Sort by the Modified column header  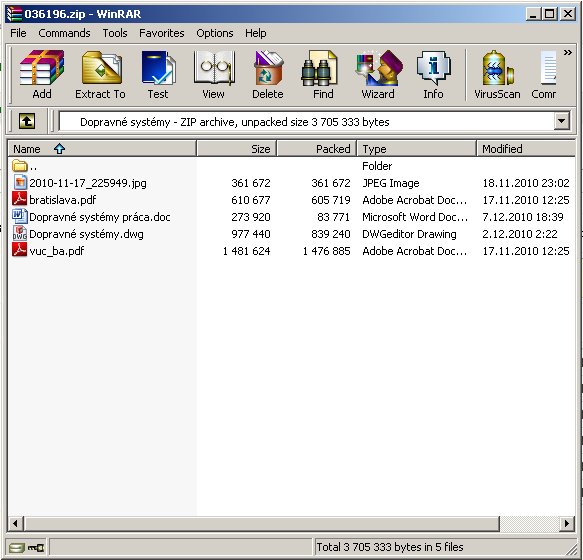click(x=526, y=149)
